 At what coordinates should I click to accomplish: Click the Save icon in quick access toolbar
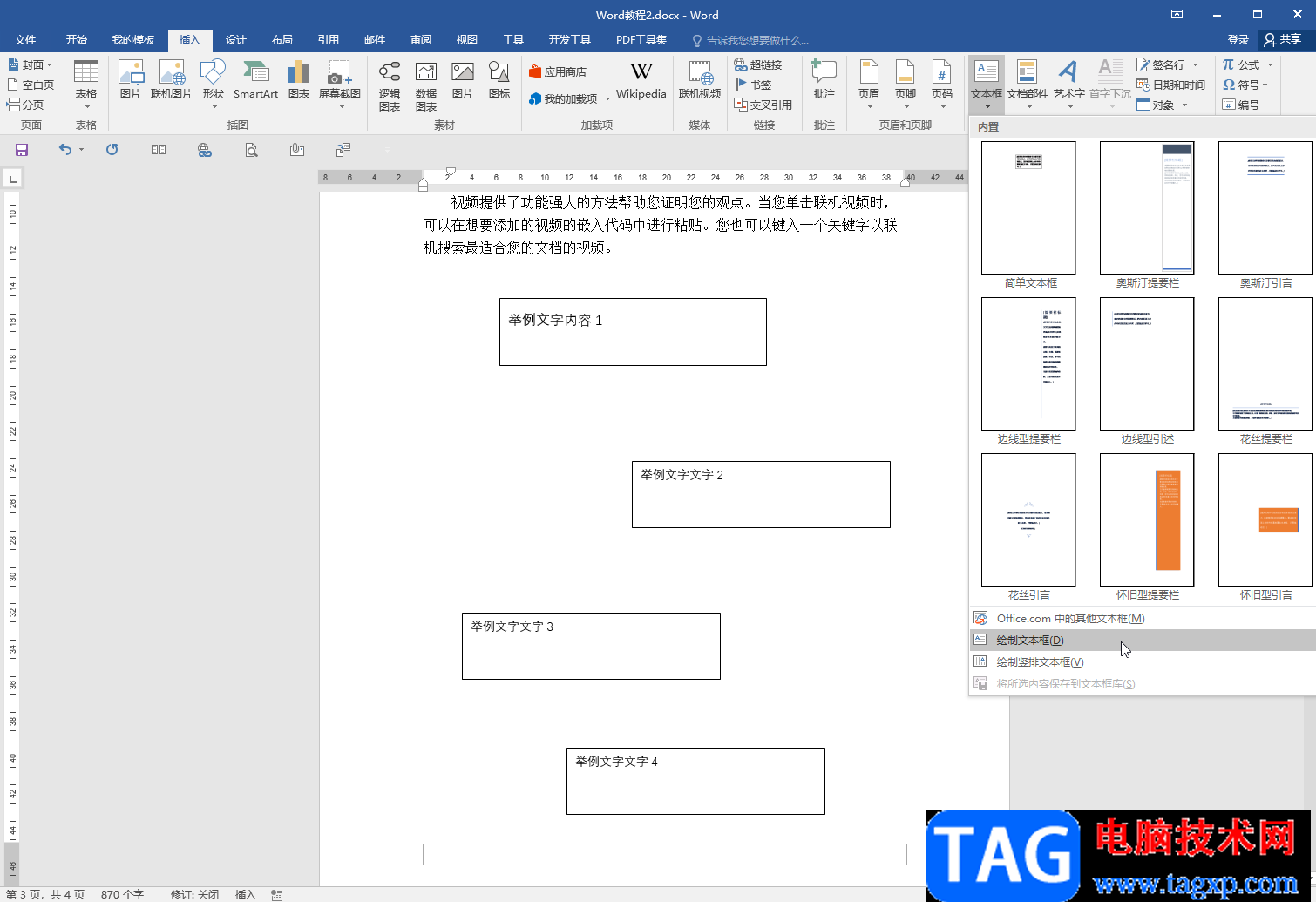(x=22, y=150)
